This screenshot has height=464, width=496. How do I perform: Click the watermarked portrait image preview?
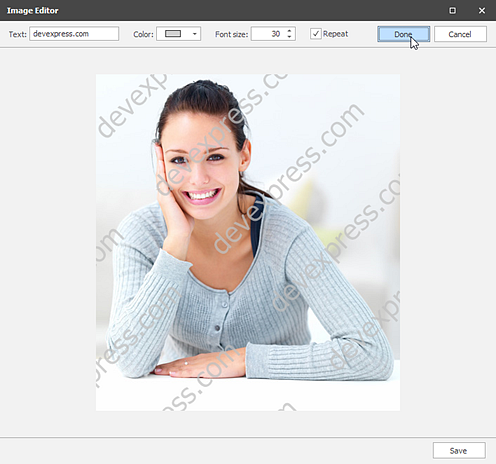248,242
